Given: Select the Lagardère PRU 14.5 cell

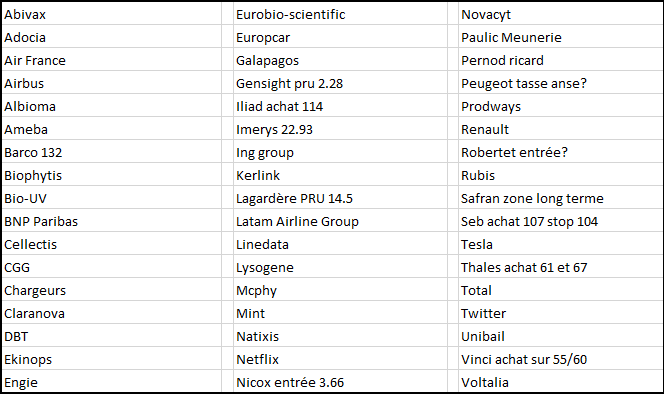Looking at the screenshot, I should point(341,198).
